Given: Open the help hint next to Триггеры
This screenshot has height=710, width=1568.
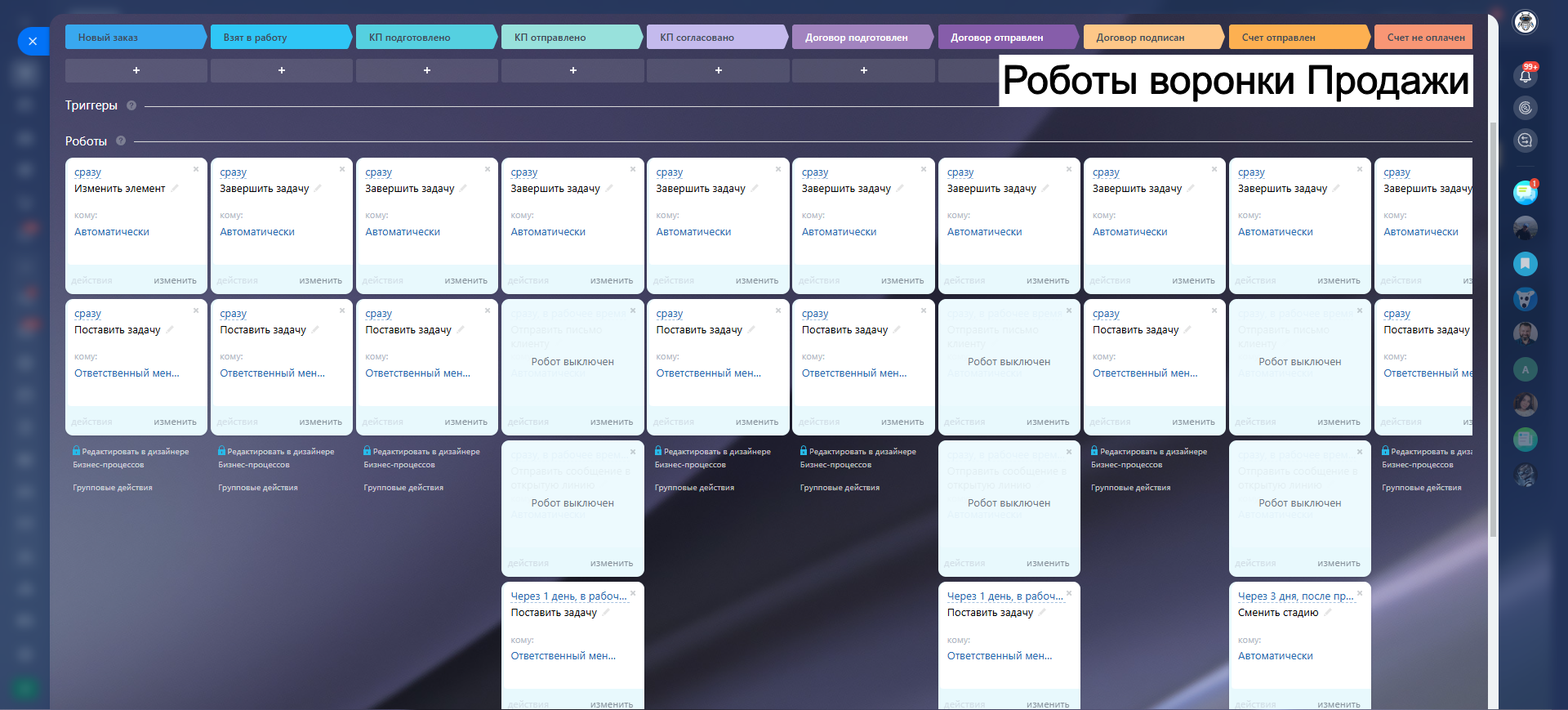Looking at the screenshot, I should (131, 105).
